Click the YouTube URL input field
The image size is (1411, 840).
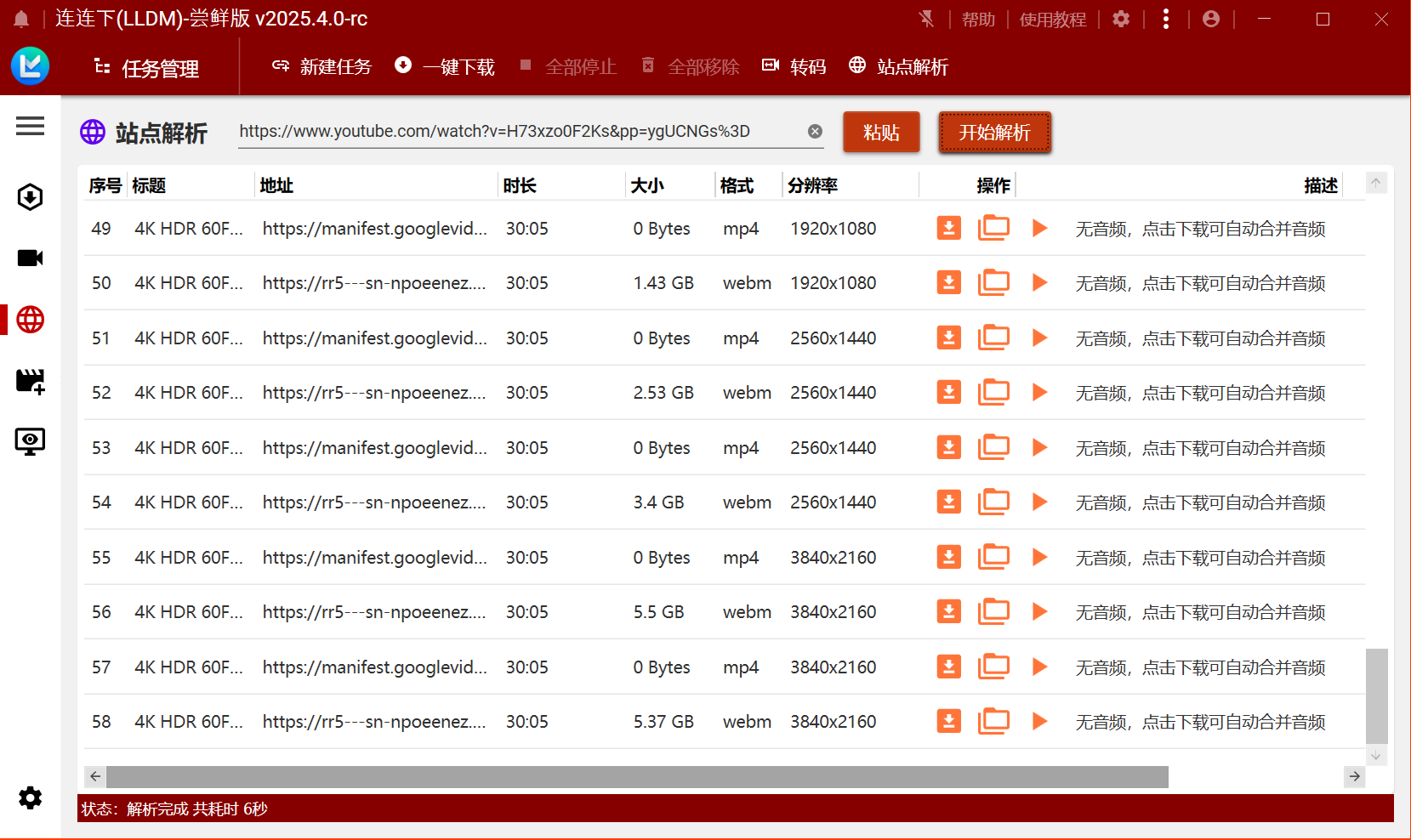point(519,131)
